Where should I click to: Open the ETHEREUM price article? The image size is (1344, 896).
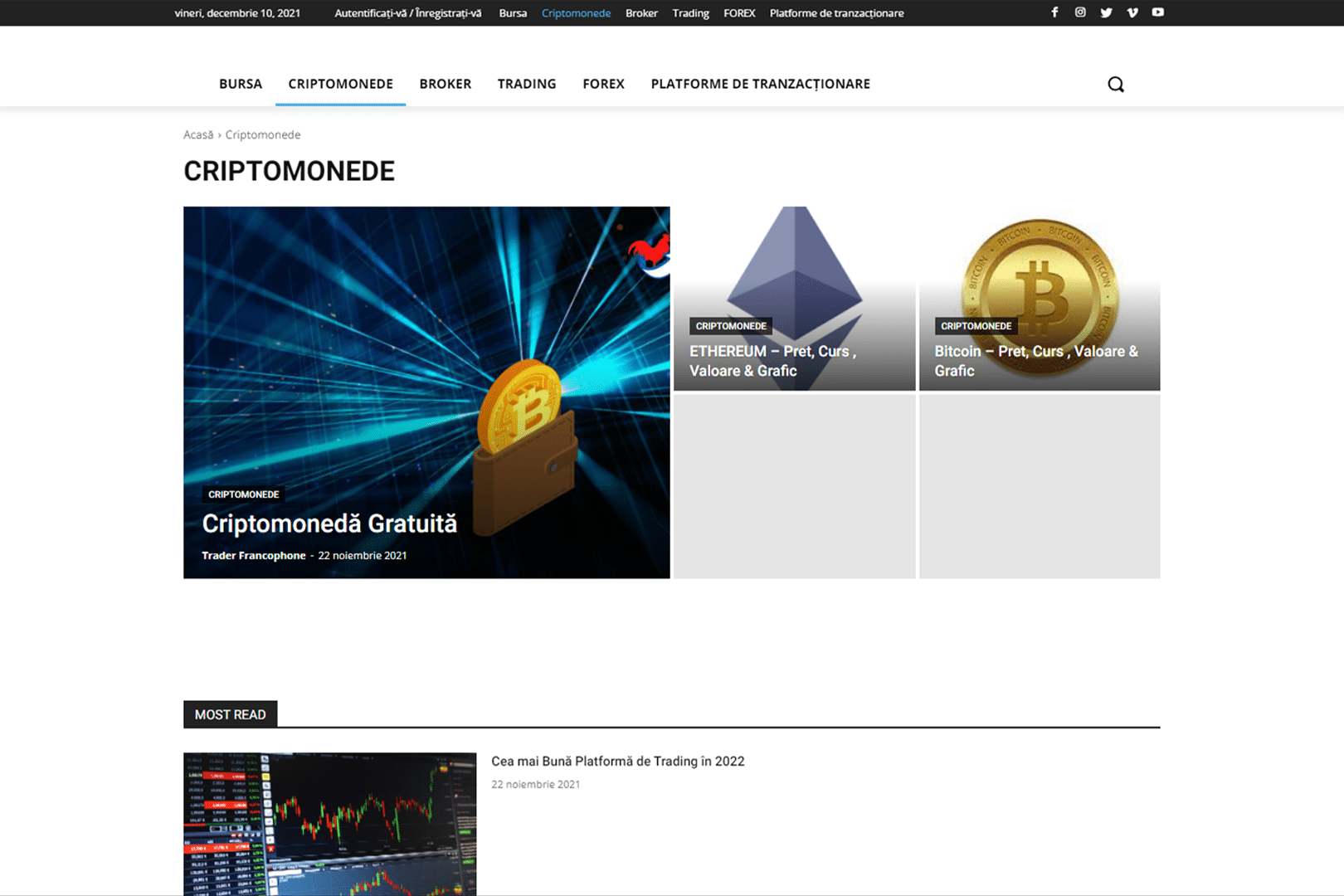point(772,361)
